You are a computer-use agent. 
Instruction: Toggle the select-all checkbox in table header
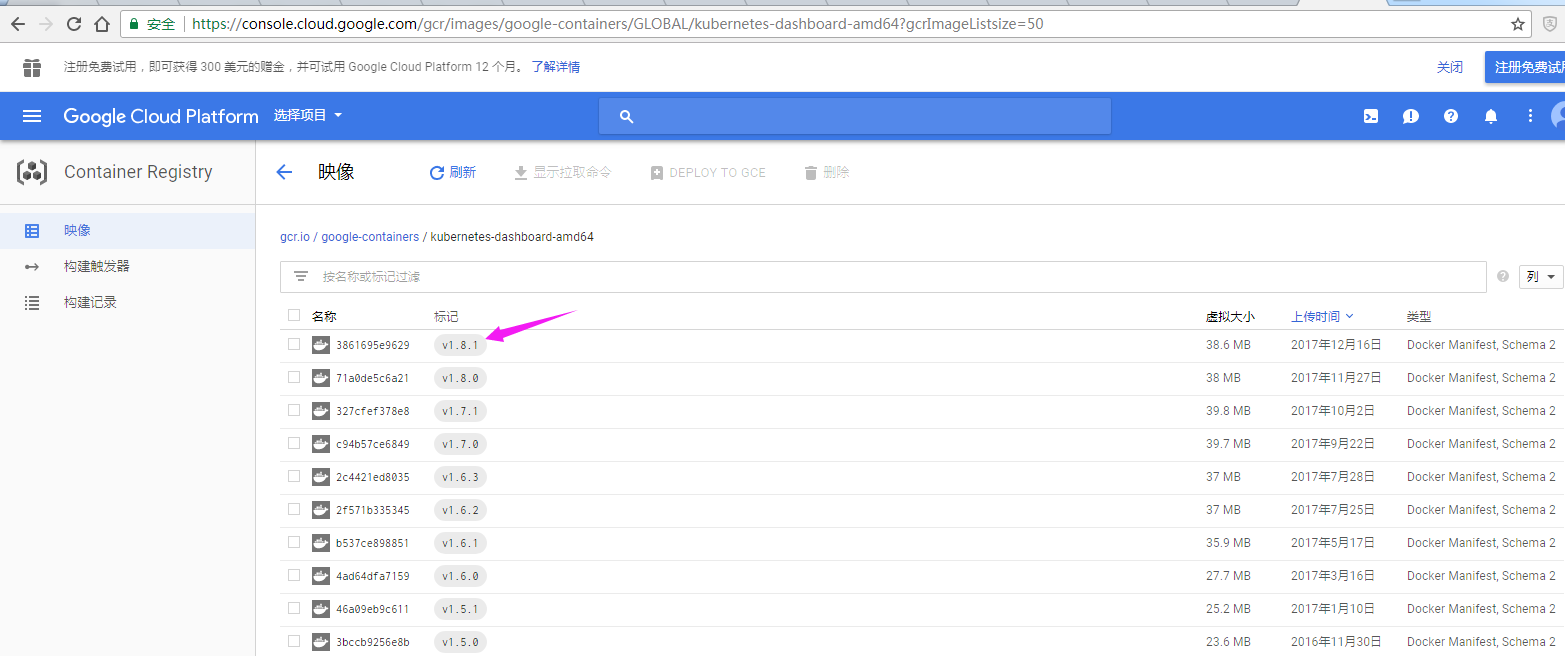pos(294,315)
